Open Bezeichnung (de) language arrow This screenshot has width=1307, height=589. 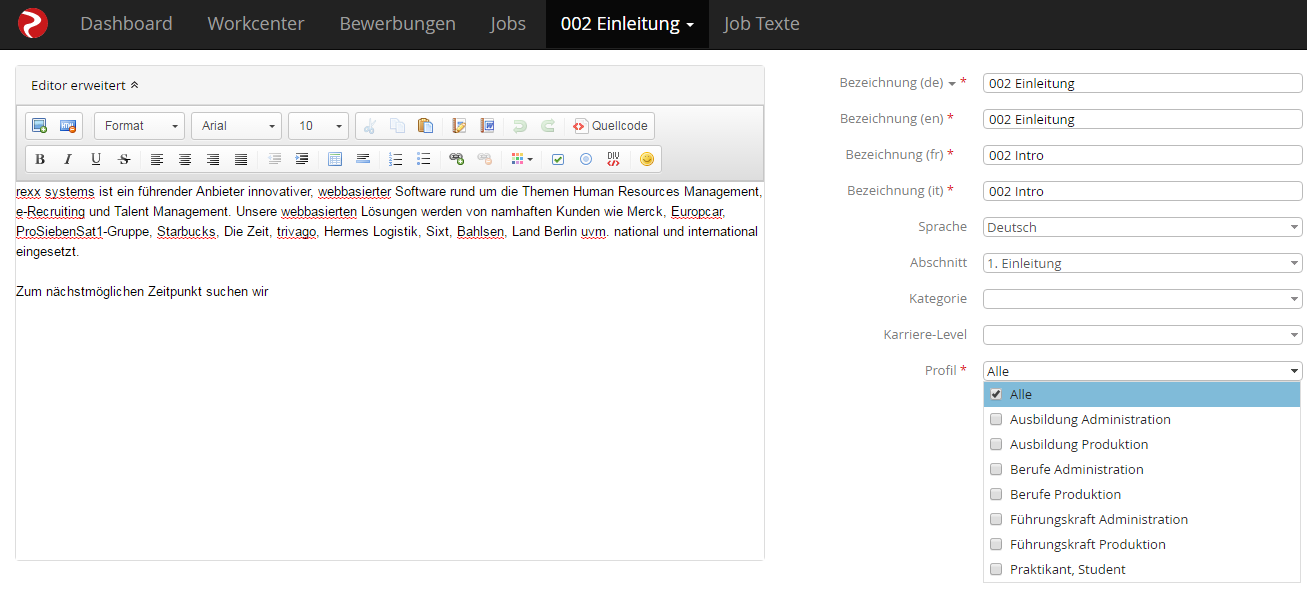point(952,84)
